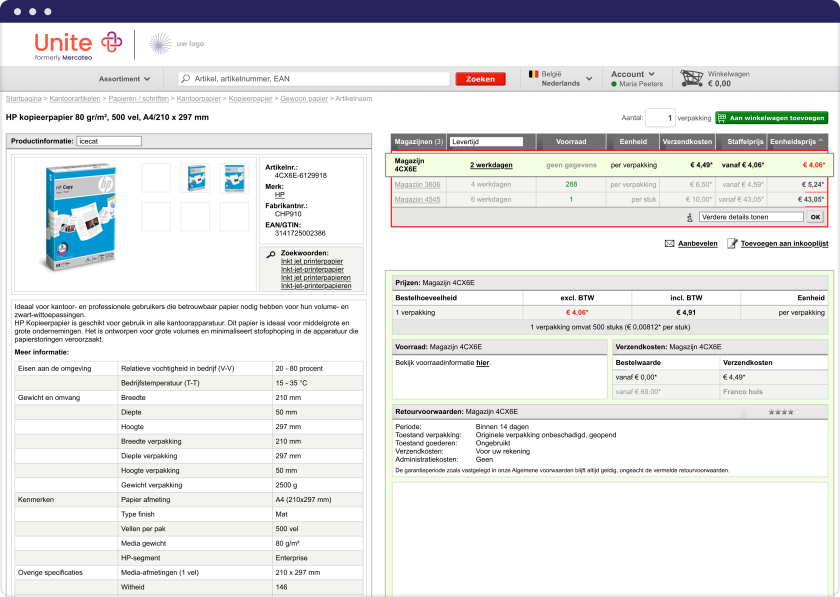Click the HP brand link under Merk
The image size is (840, 597).
tap(280, 195)
